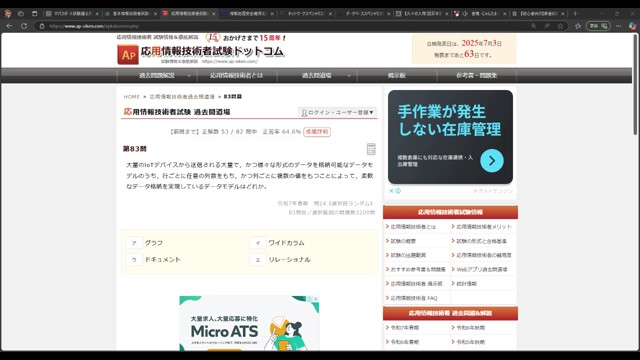Click the green update button in toolbar
This screenshot has width=640, height=360.
point(598,26)
